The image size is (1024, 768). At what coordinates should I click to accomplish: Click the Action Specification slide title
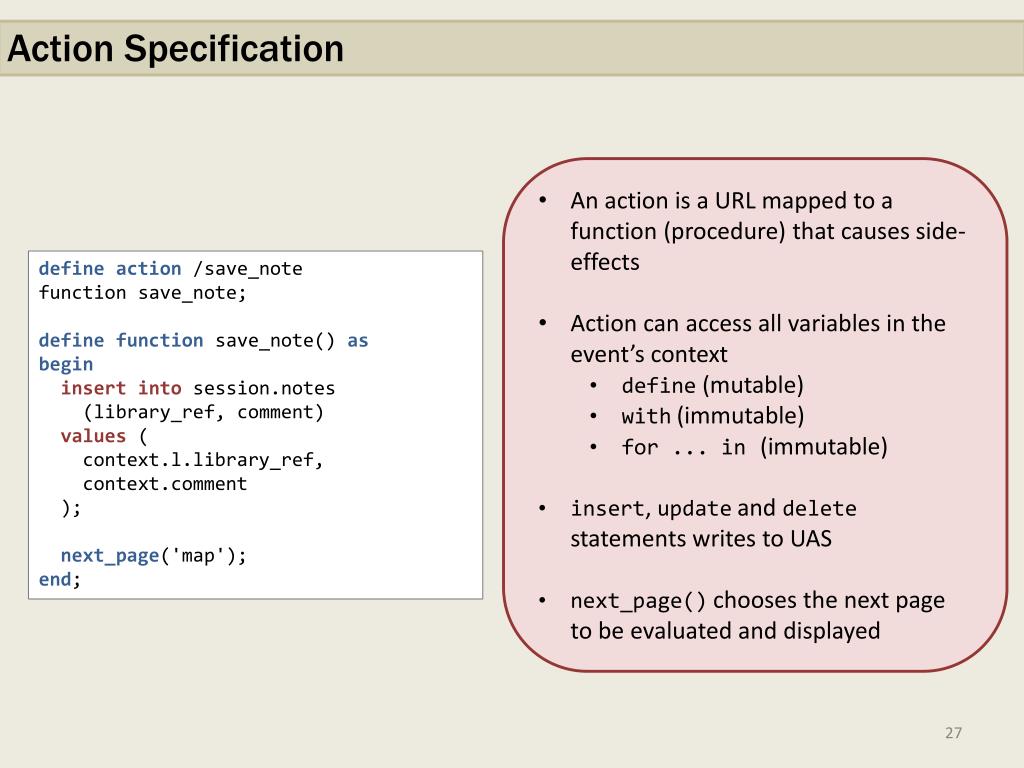click(175, 49)
